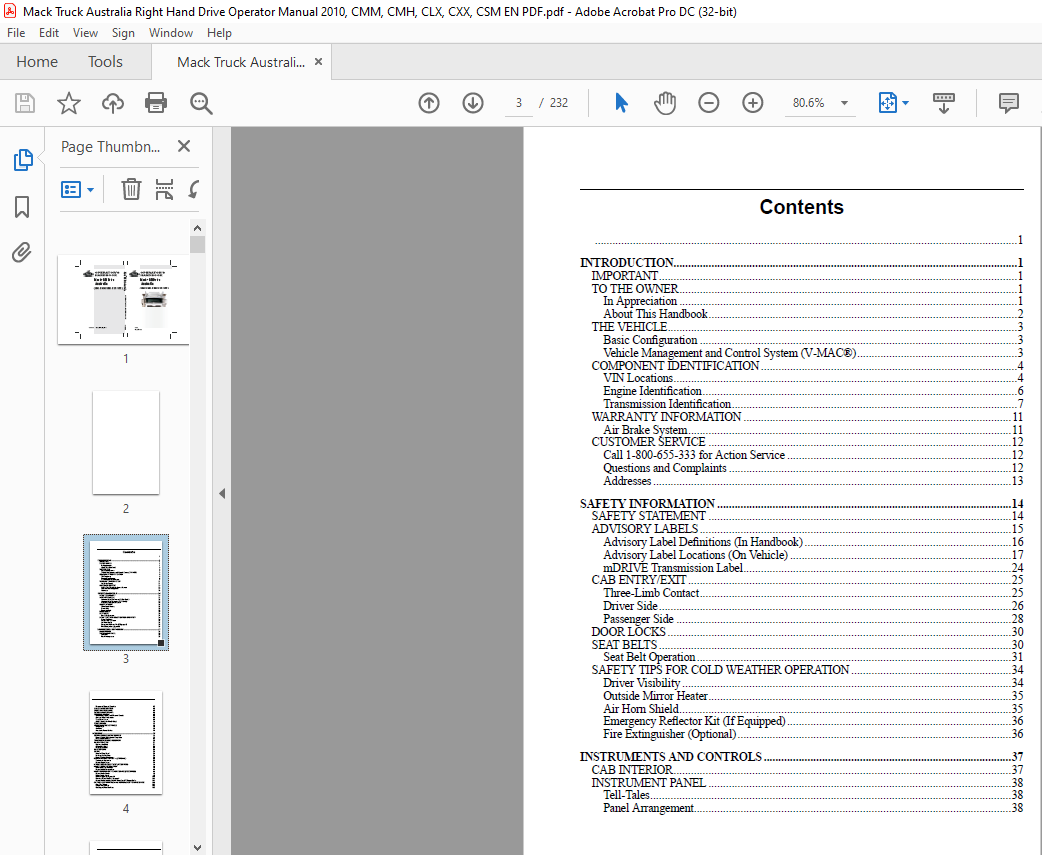Upload the file with the cloud icon

112,103
